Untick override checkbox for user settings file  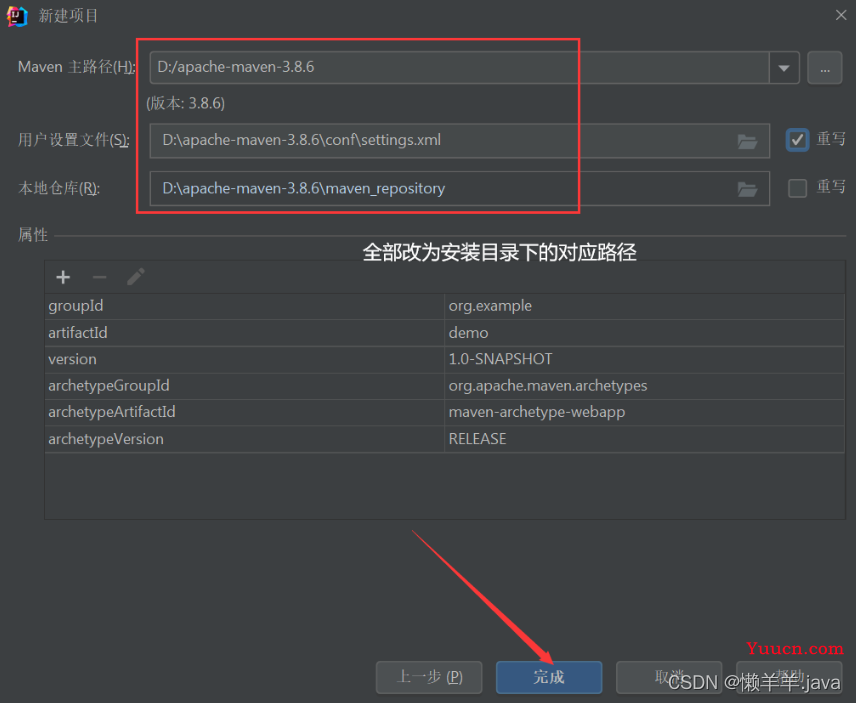pos(797,140)
